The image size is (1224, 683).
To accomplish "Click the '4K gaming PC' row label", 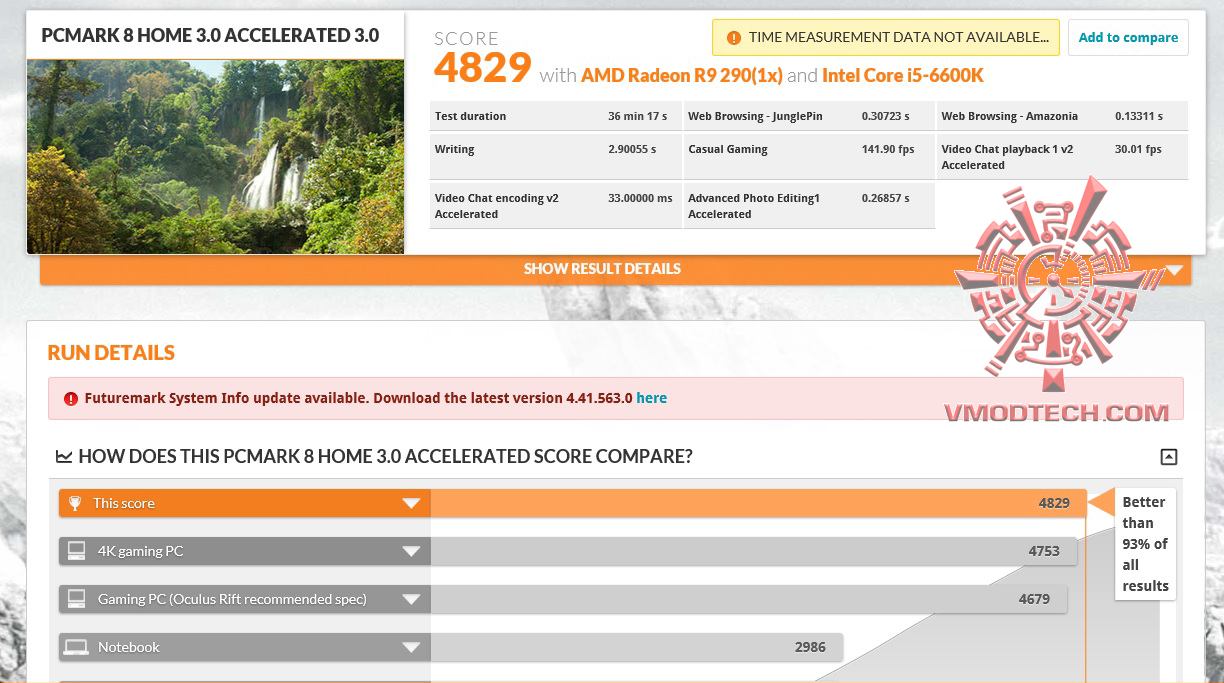I will tap(140, 551).
